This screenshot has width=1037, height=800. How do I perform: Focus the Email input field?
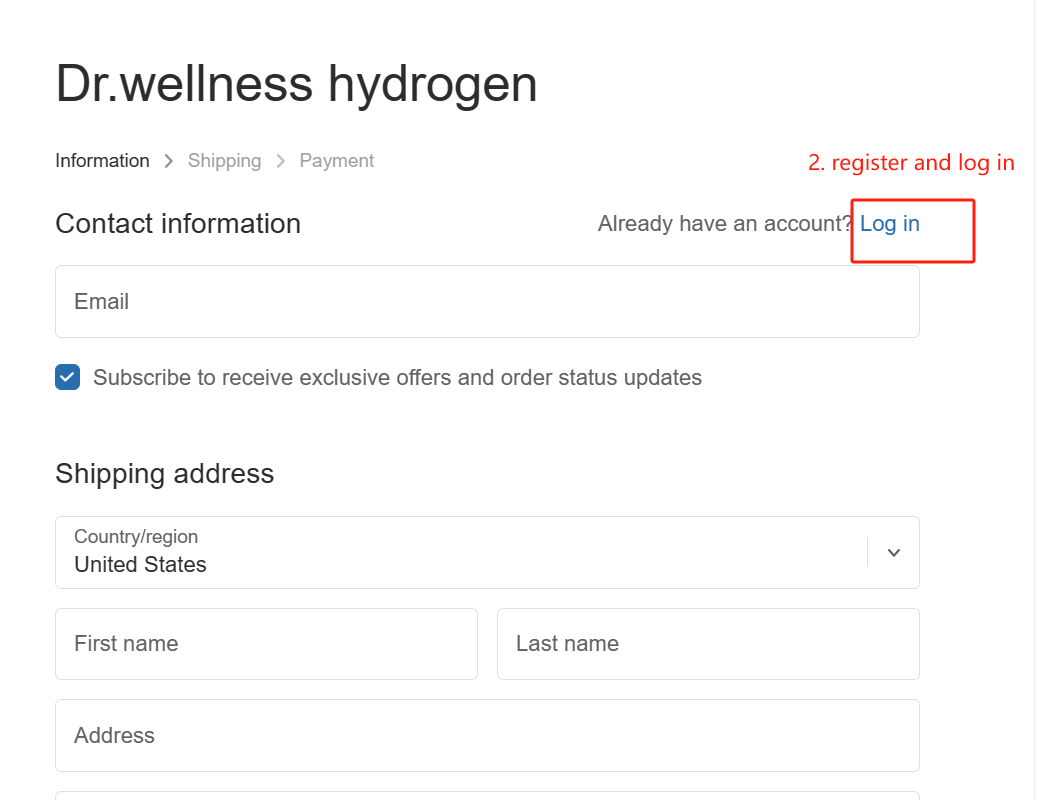pos(487,302)
